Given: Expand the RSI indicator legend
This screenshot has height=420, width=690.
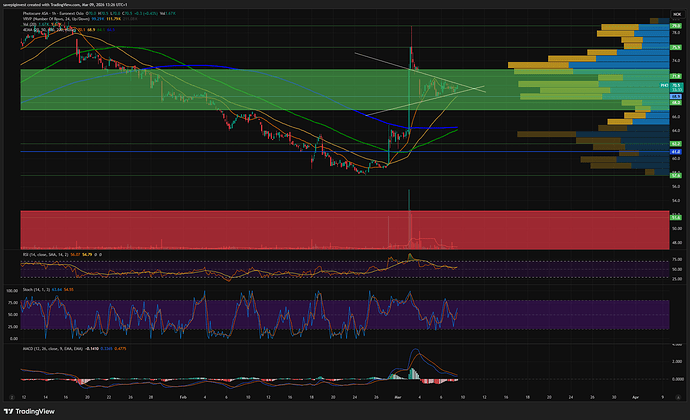Looking at the screenshot, I should click(x=45, y=254).
